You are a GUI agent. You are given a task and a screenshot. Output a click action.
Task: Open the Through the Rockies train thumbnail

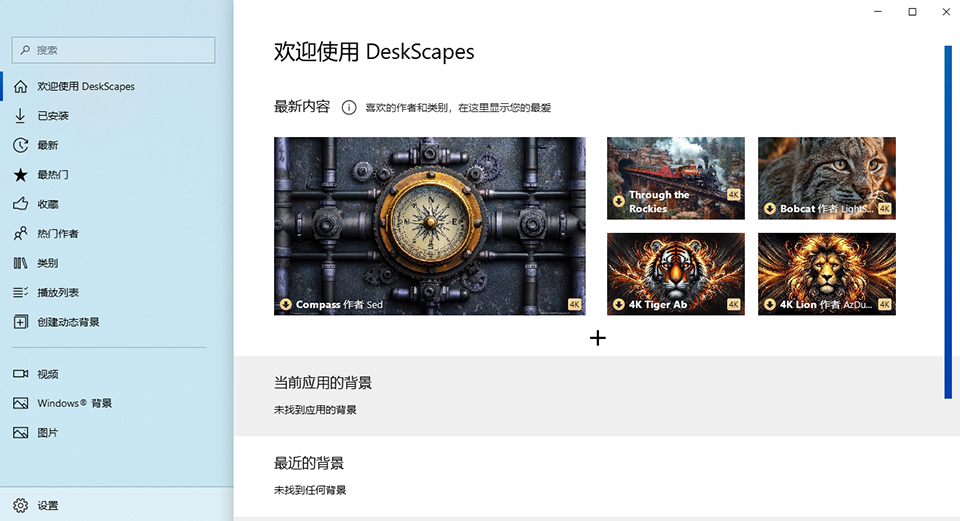[x=676, y=178]
